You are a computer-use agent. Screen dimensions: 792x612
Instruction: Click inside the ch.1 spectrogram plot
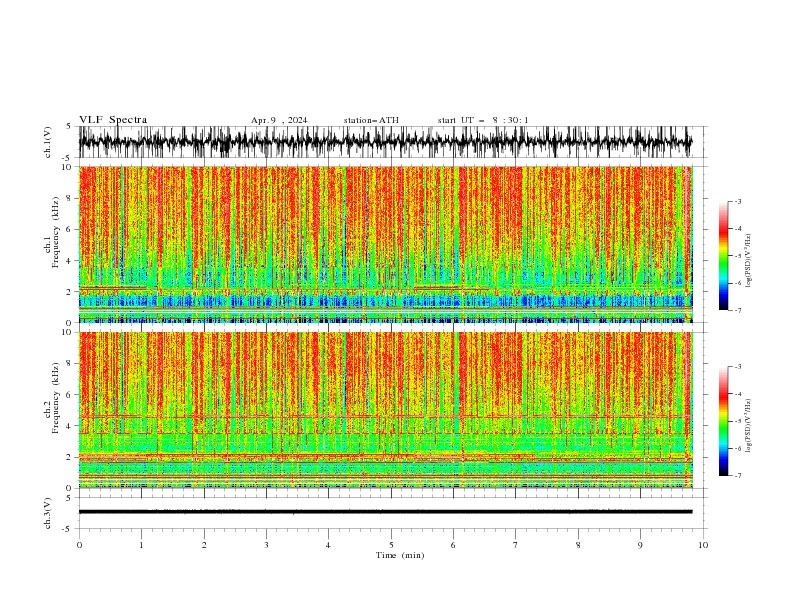[386, 244]
